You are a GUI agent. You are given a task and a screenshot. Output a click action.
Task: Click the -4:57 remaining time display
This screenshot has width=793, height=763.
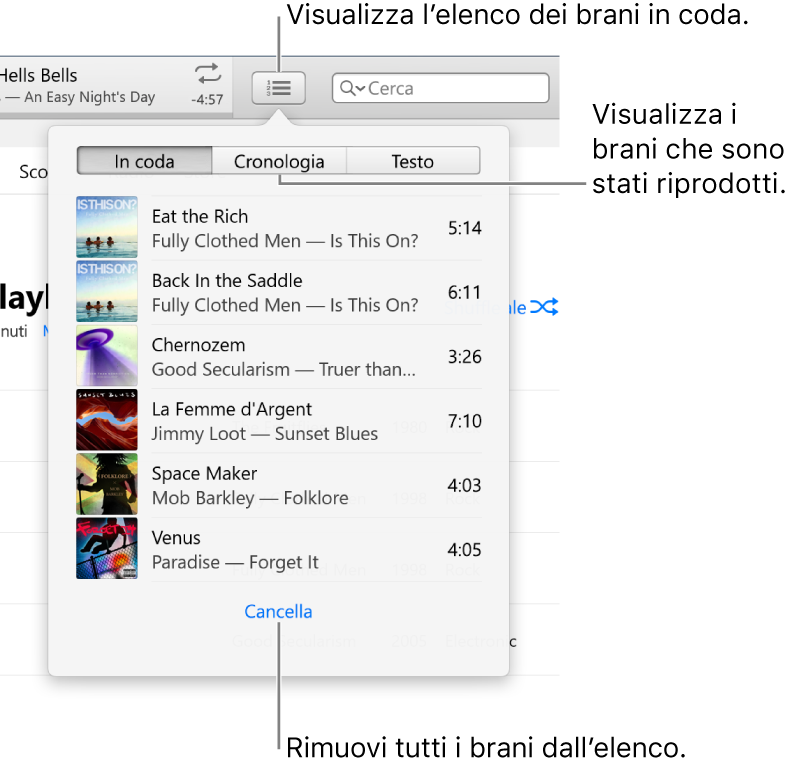(207, 100)
